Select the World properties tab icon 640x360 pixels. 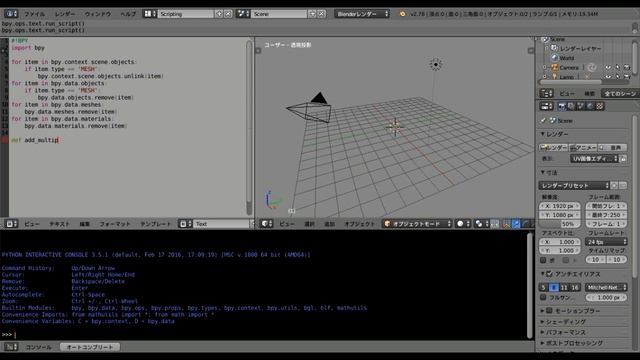tap(590, 106)
